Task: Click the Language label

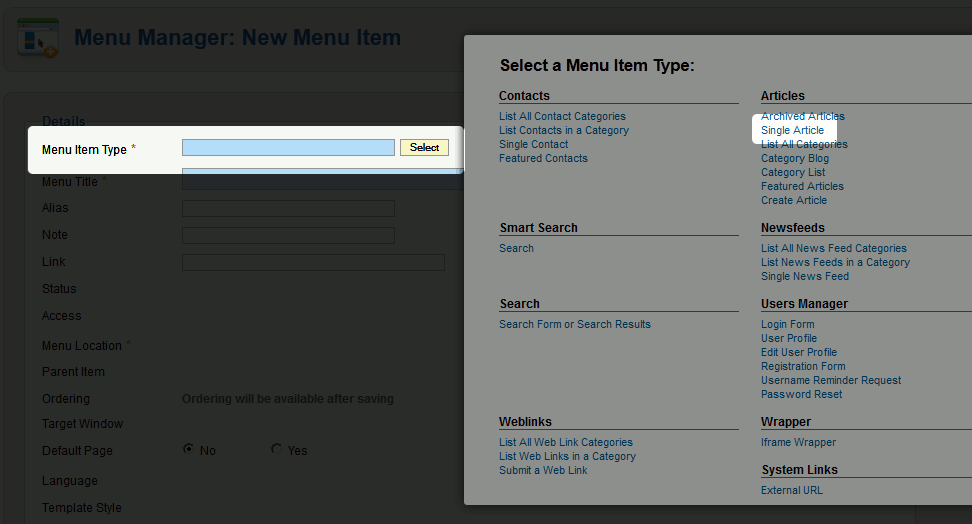Action: [x=69, y=481]
